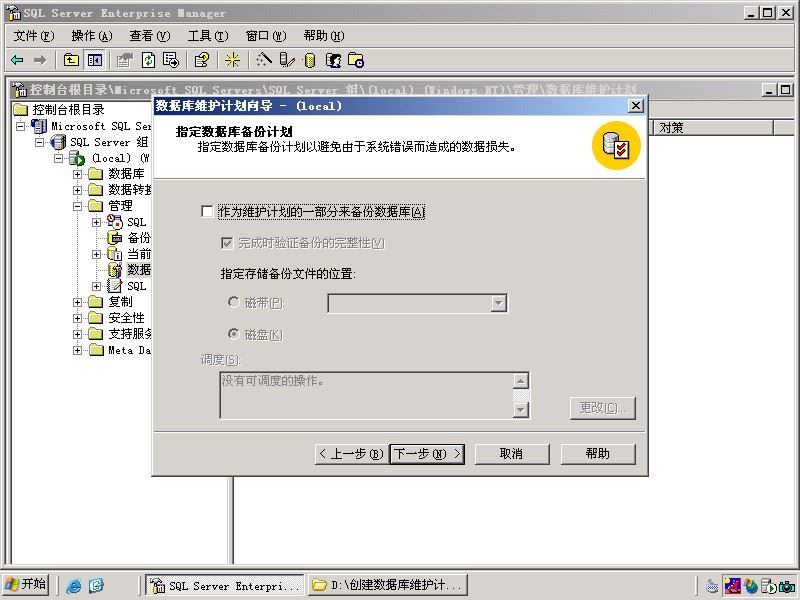
Task: Click the Up one level folder icon
Action: (71, 60)
